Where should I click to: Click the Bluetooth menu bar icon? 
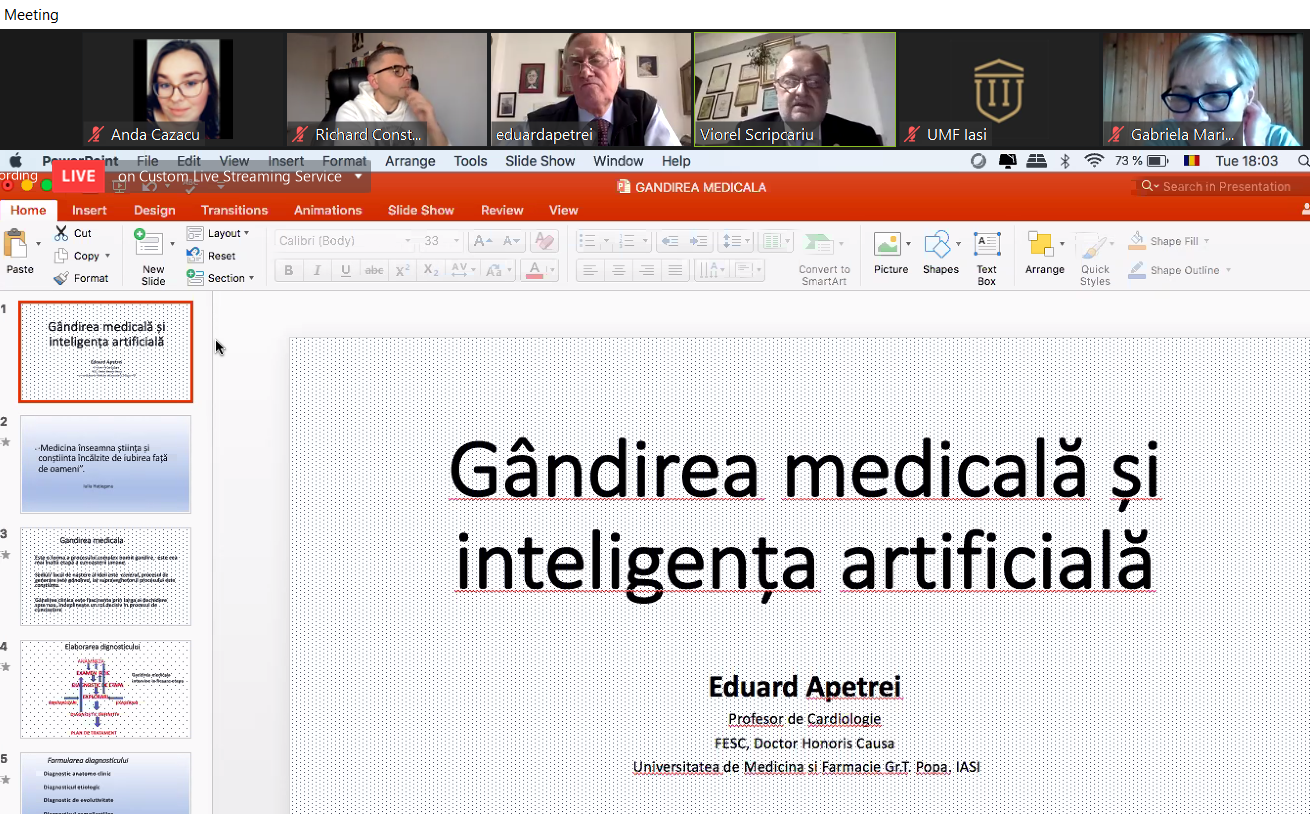[1065, 161]
